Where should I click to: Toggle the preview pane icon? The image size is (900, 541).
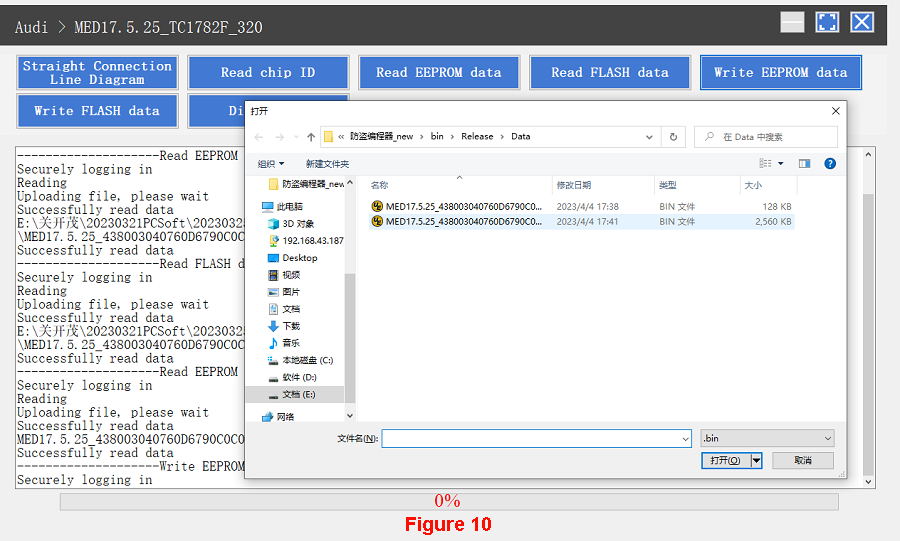pos(805,164)
